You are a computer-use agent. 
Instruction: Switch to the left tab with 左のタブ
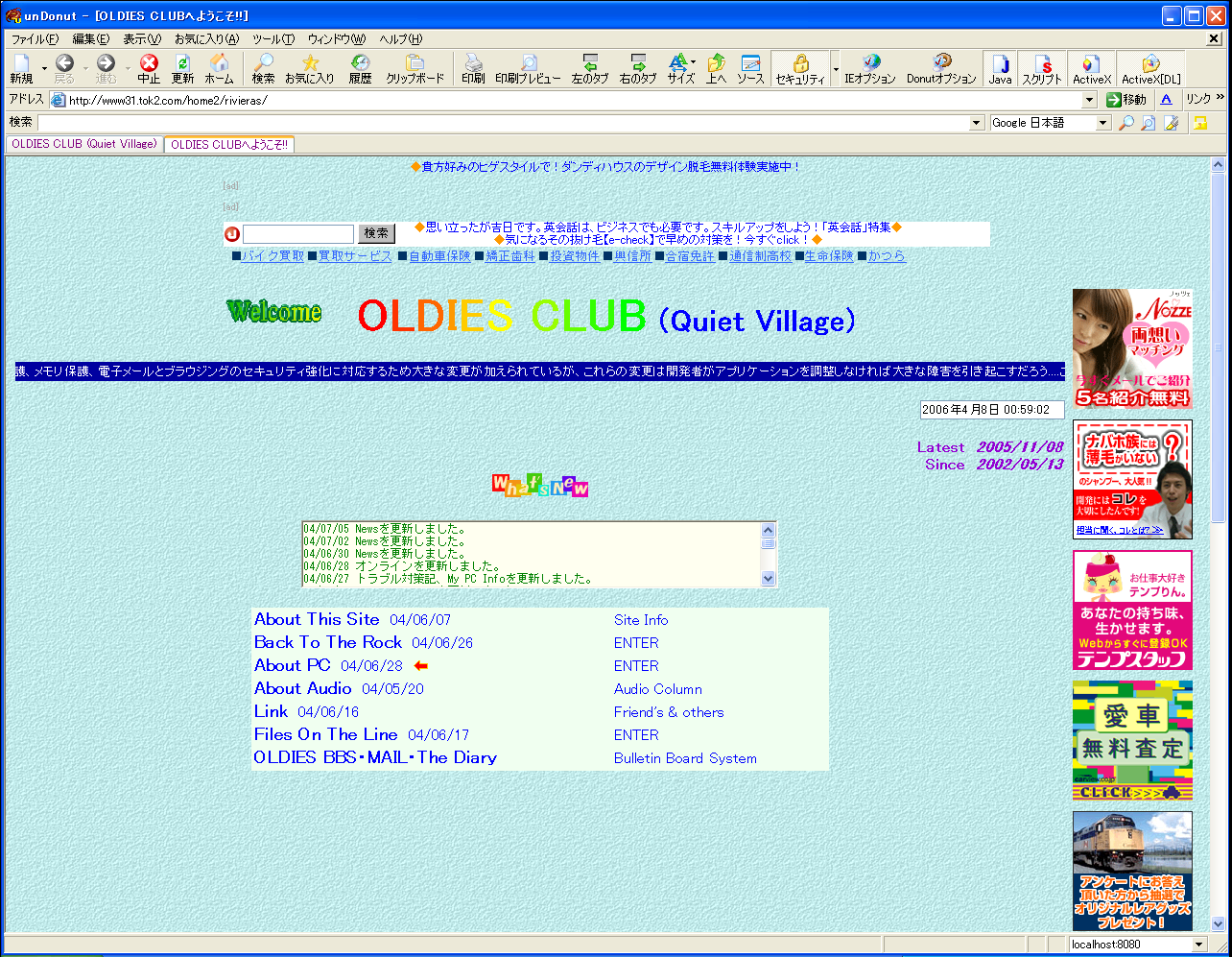pos(589,68)
